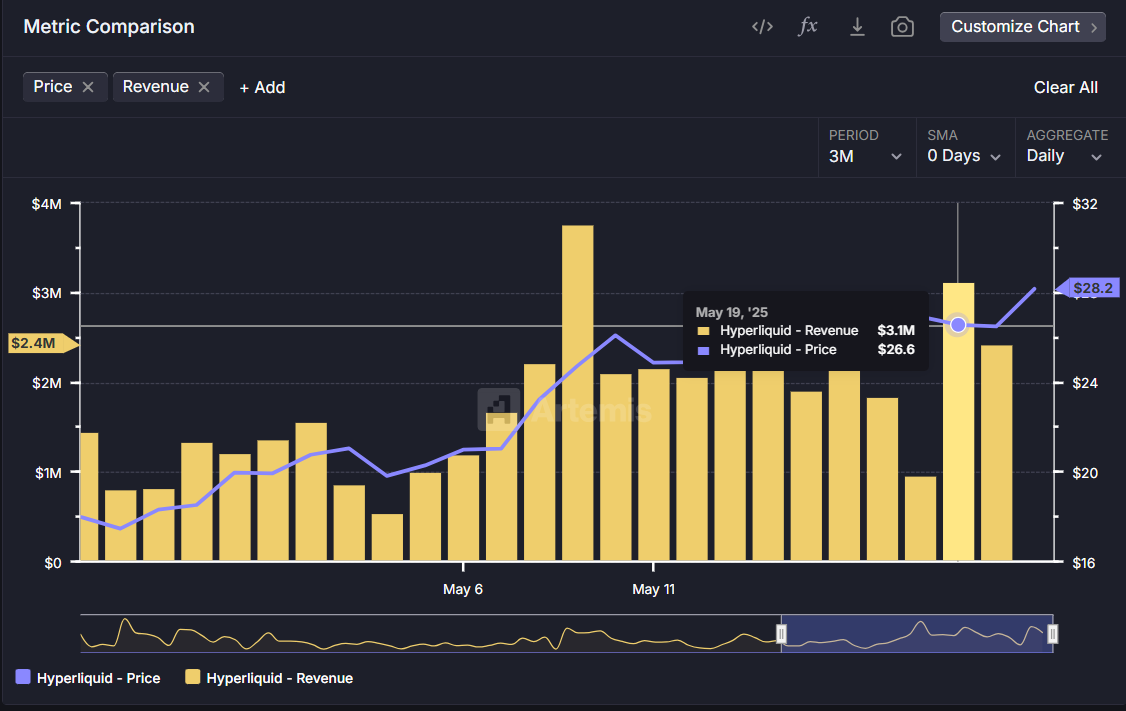Click the $4M left axis label
The width and height of the screenshot is (1126, 711).
click(47, 204)
